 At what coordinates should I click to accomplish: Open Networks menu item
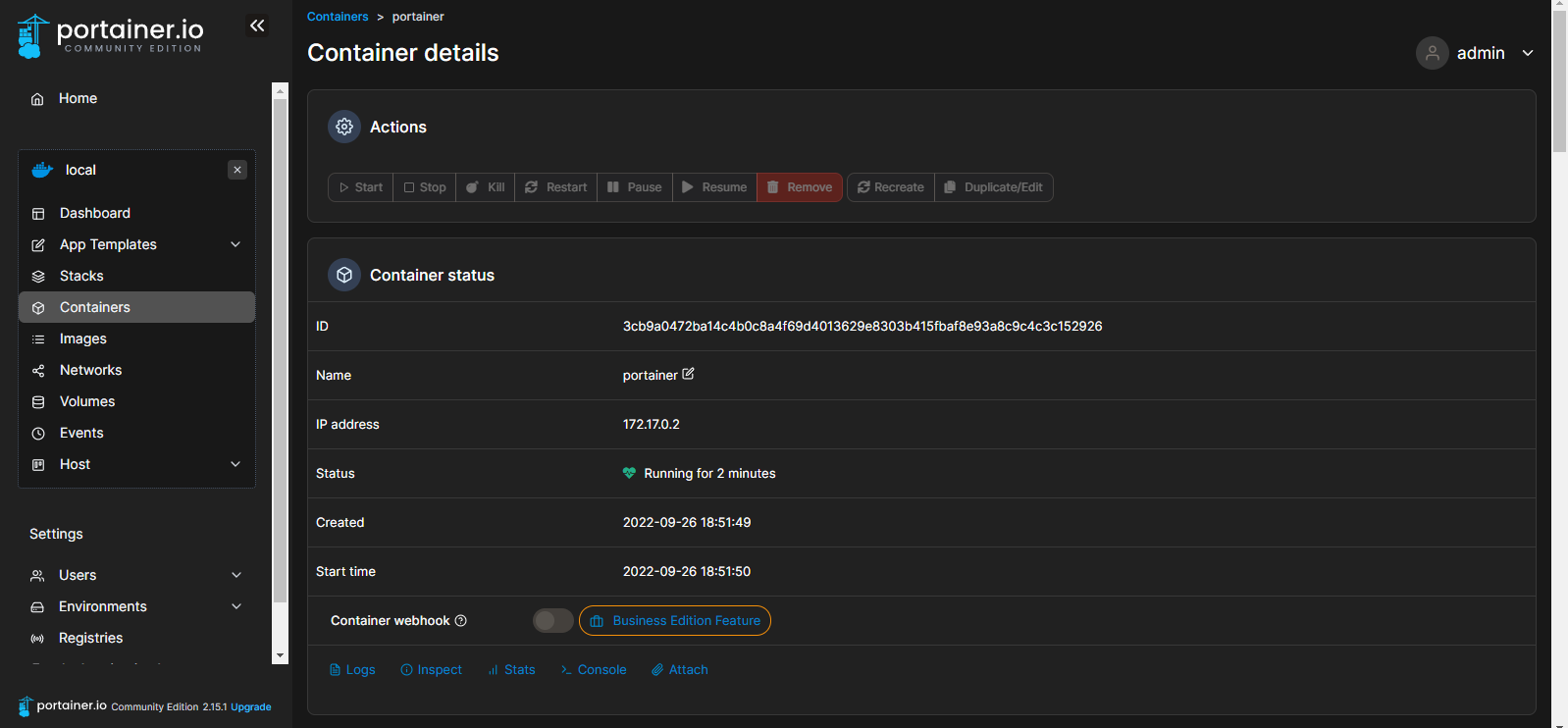tap(91, 370)
